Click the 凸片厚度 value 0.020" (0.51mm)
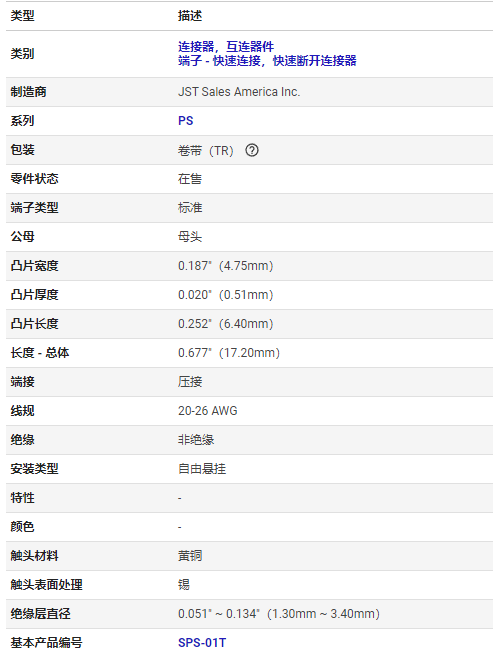 [x=226, y=295]
